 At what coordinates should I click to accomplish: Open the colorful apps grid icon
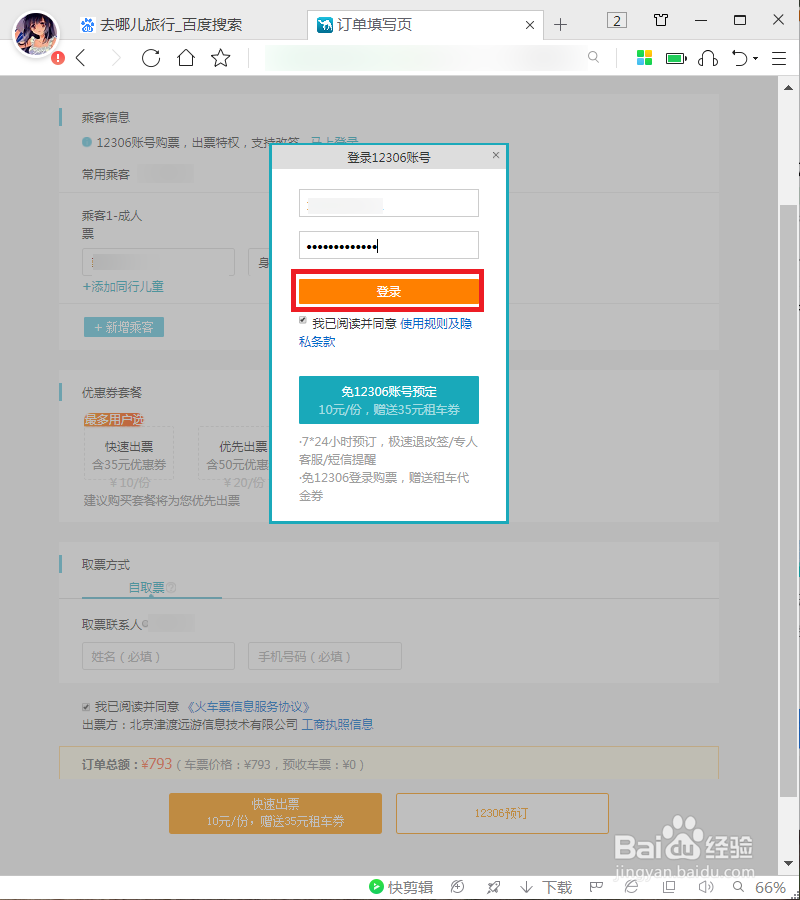[x=644, y=57]
